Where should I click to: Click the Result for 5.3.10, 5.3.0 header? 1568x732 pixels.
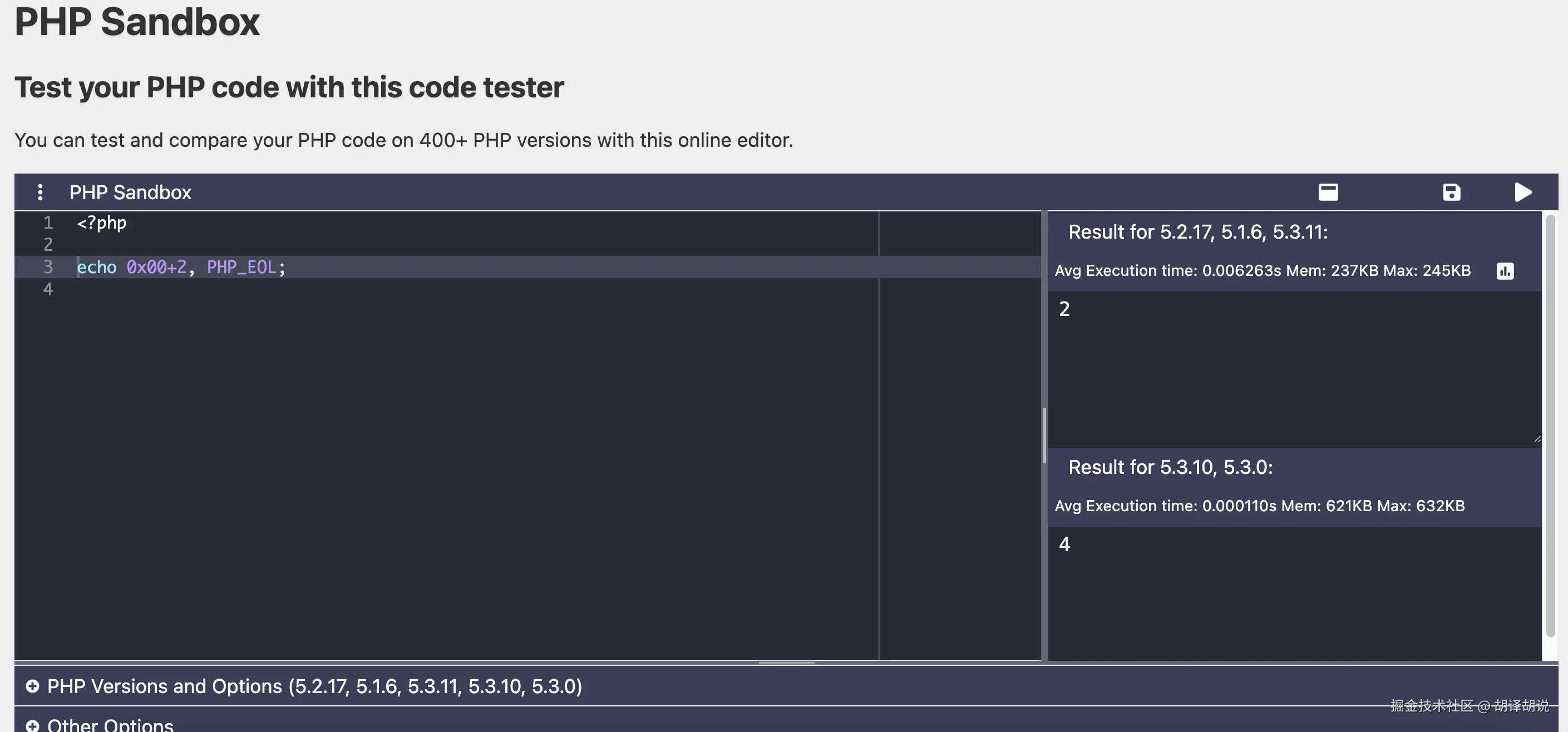[1170, 467]
